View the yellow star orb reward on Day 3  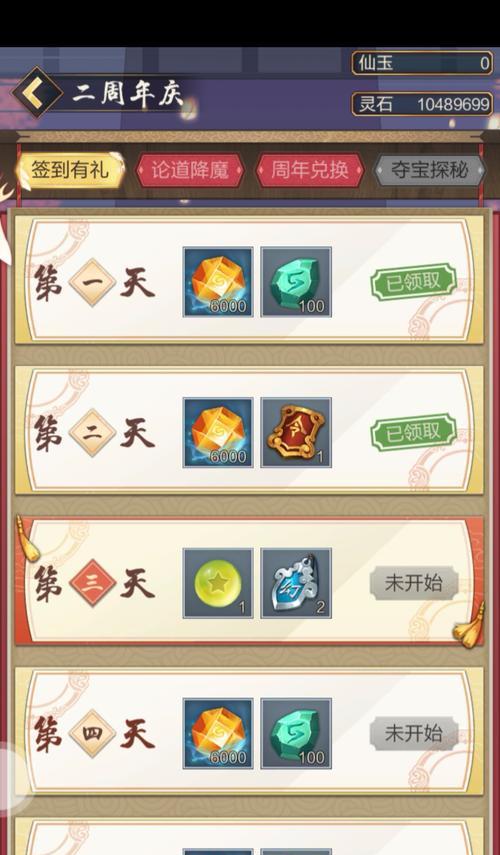click(218, 583)
